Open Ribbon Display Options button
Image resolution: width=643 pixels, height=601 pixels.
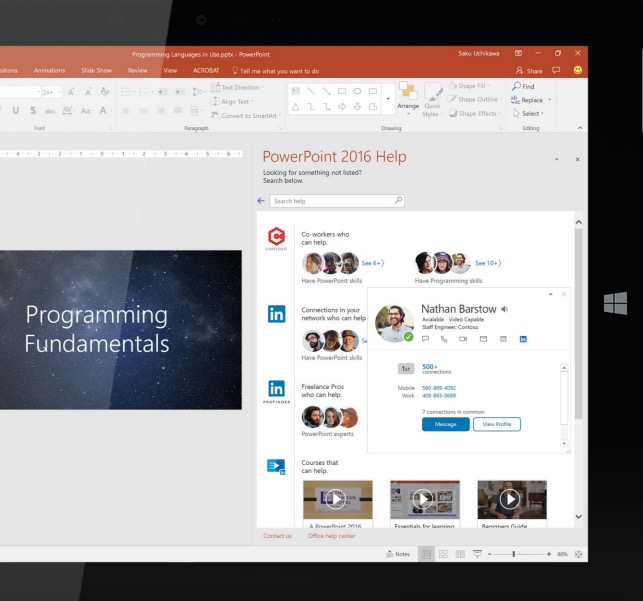(x=518, y=53)
